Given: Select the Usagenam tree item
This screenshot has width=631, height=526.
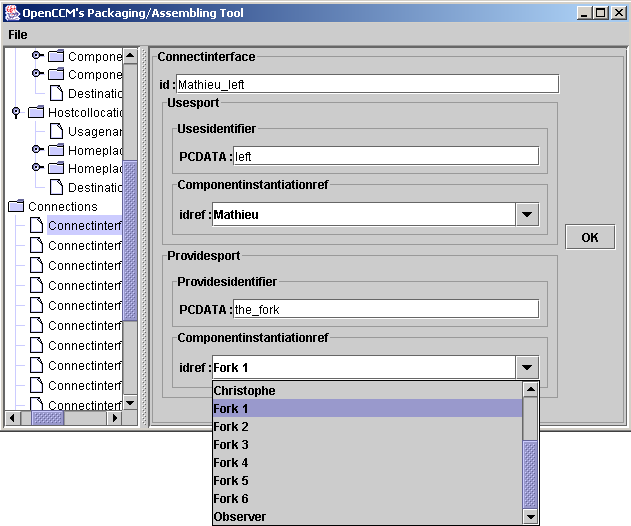Looking at the screenshot, I should 95,132.
